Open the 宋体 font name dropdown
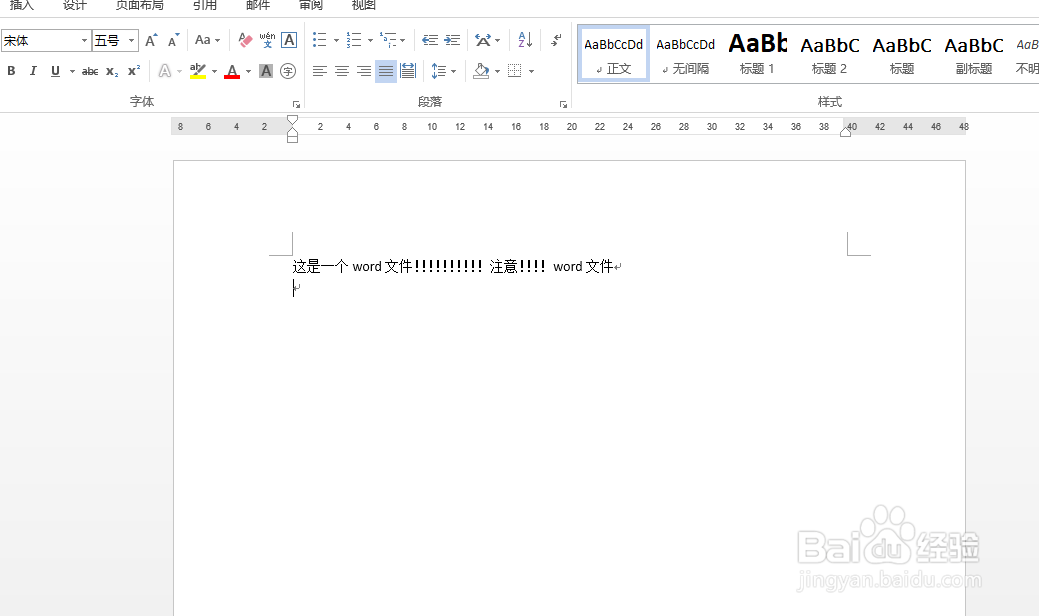1039x616 pixels. pos(84,40)
